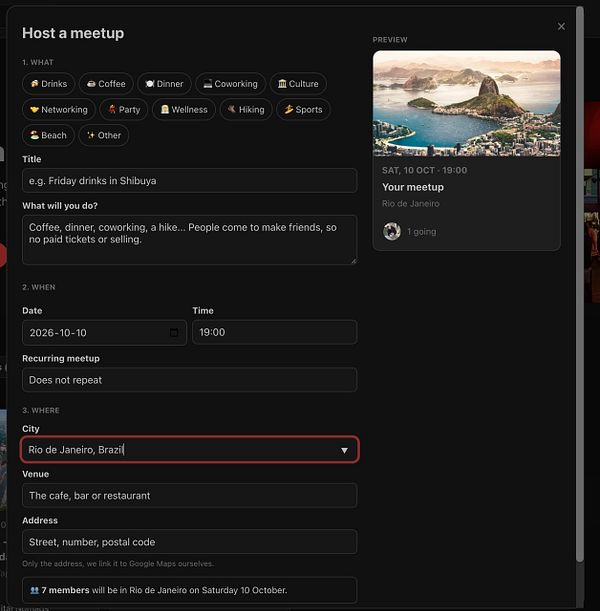
Task: Click the City combo box text
Action: click(76, 450)
